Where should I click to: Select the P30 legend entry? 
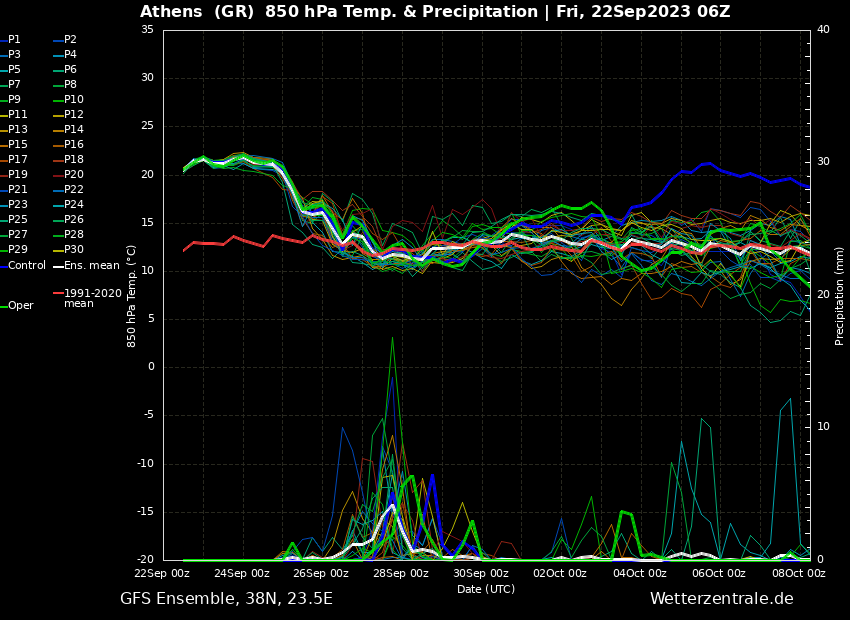click(x=74, y=250)
